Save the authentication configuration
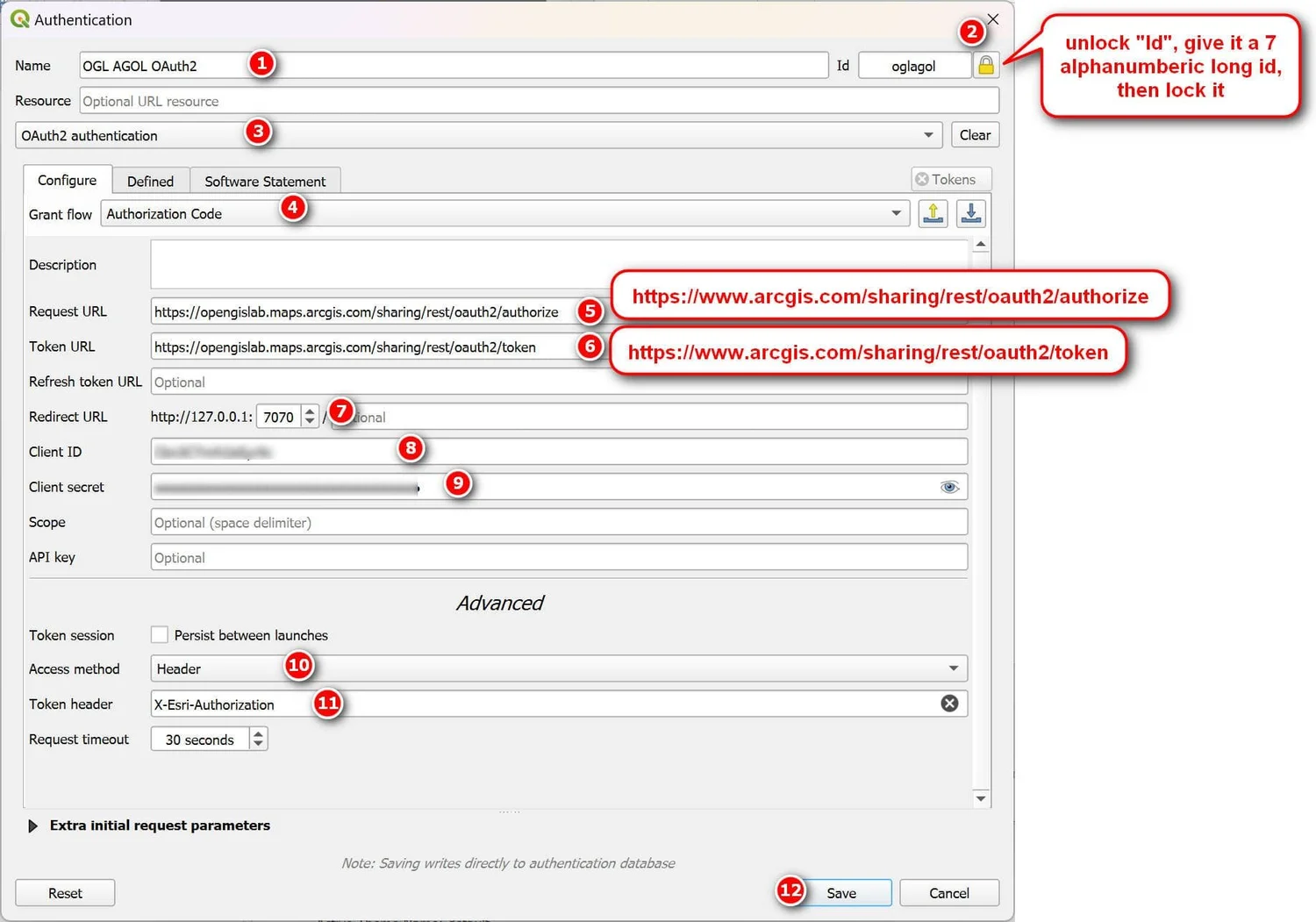The height and width of the screenshot is (922, 1316). [840, 892]
